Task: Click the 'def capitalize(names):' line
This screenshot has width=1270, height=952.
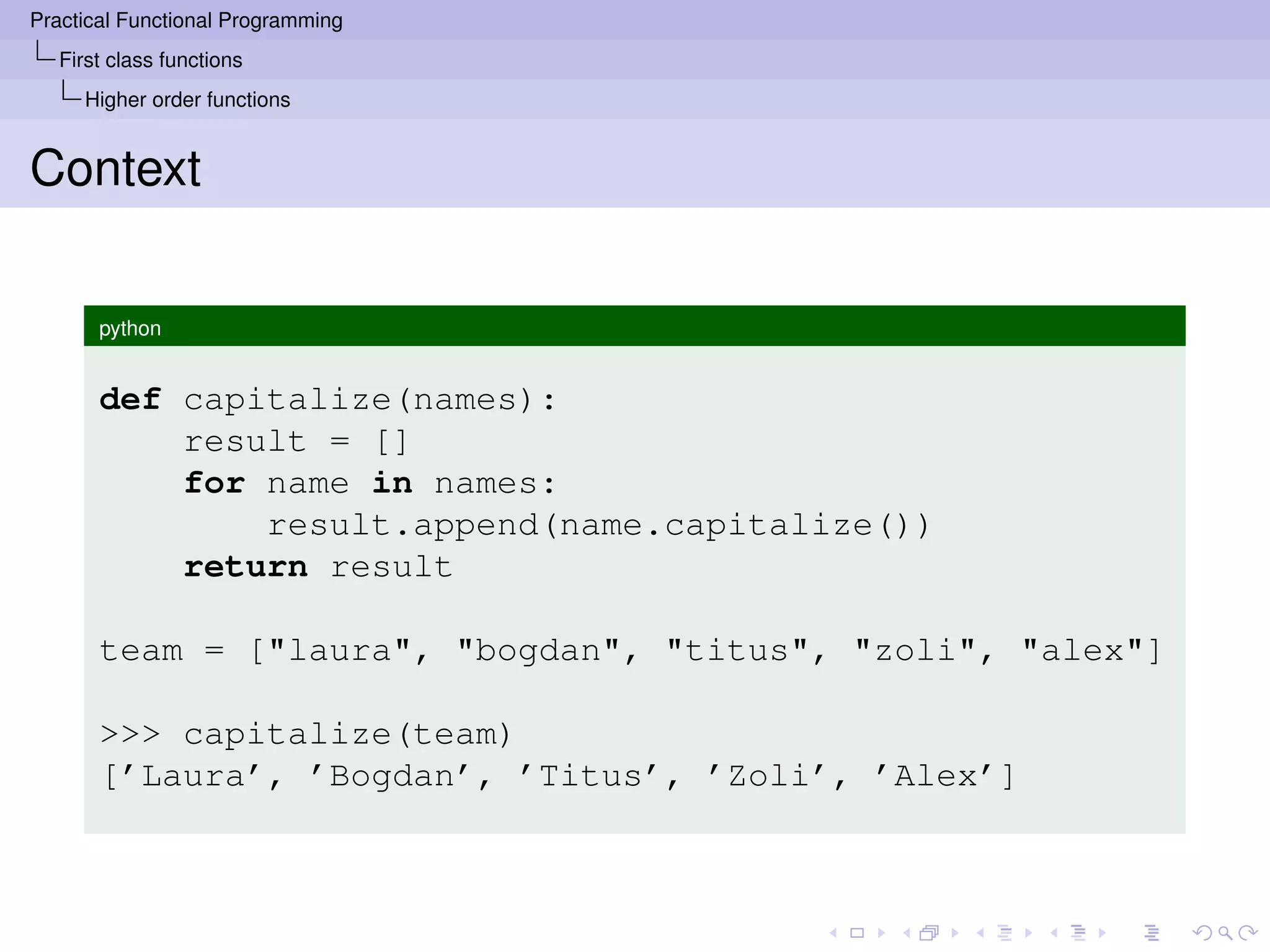Action: (327, 400)
